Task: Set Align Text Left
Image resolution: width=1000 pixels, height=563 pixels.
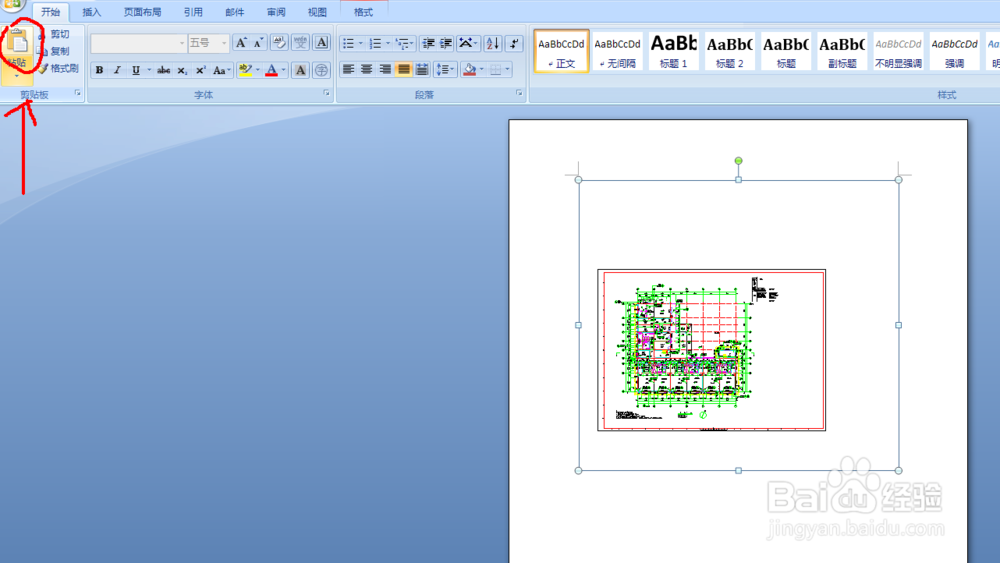Action: [348, 69]
